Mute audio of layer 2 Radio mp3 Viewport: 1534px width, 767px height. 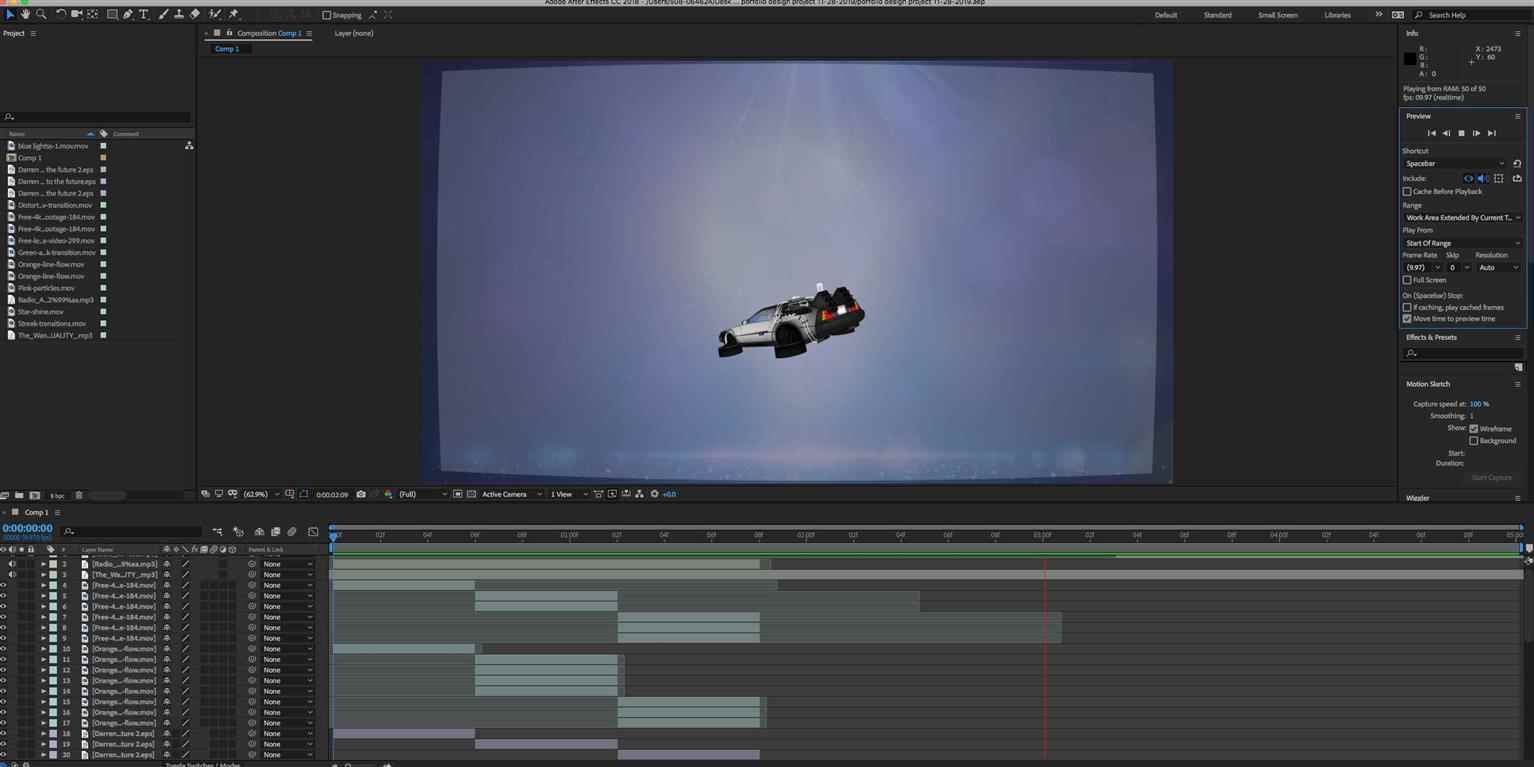[x=12, y=564]
